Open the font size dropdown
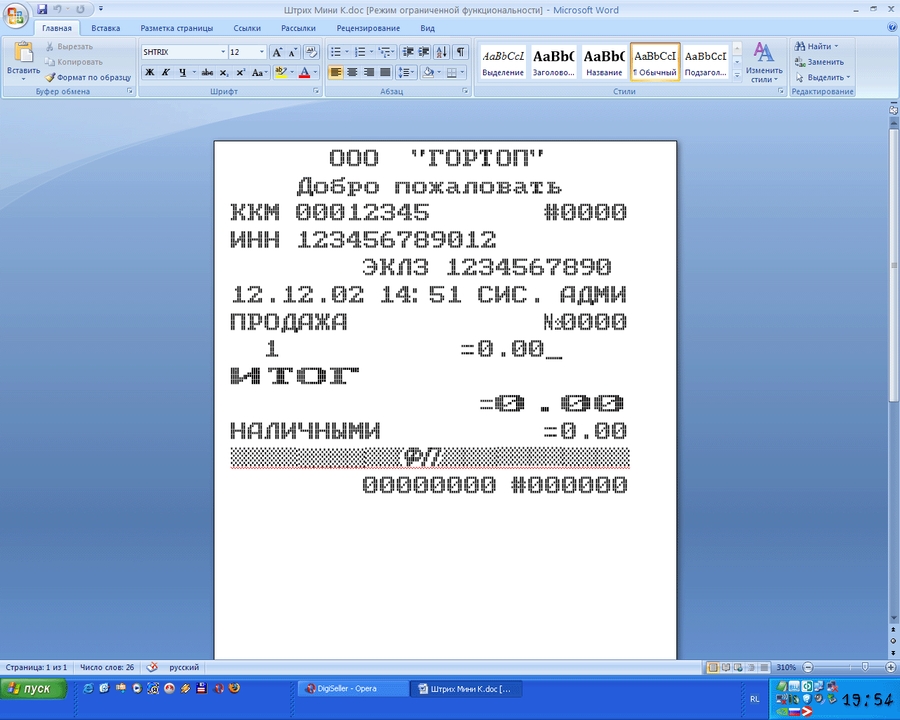This screenshot has width=900, height=720. (262, 52)
